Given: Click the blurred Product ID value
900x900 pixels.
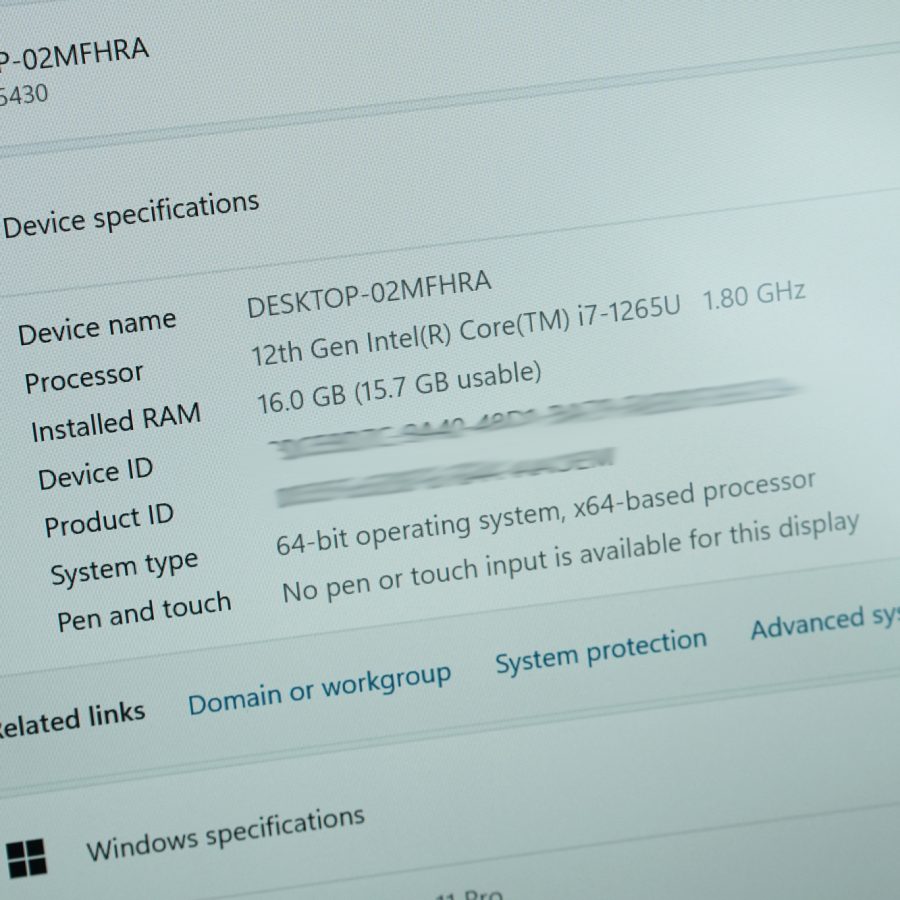Looking at the screenshot, I should [x=445, y=478].
